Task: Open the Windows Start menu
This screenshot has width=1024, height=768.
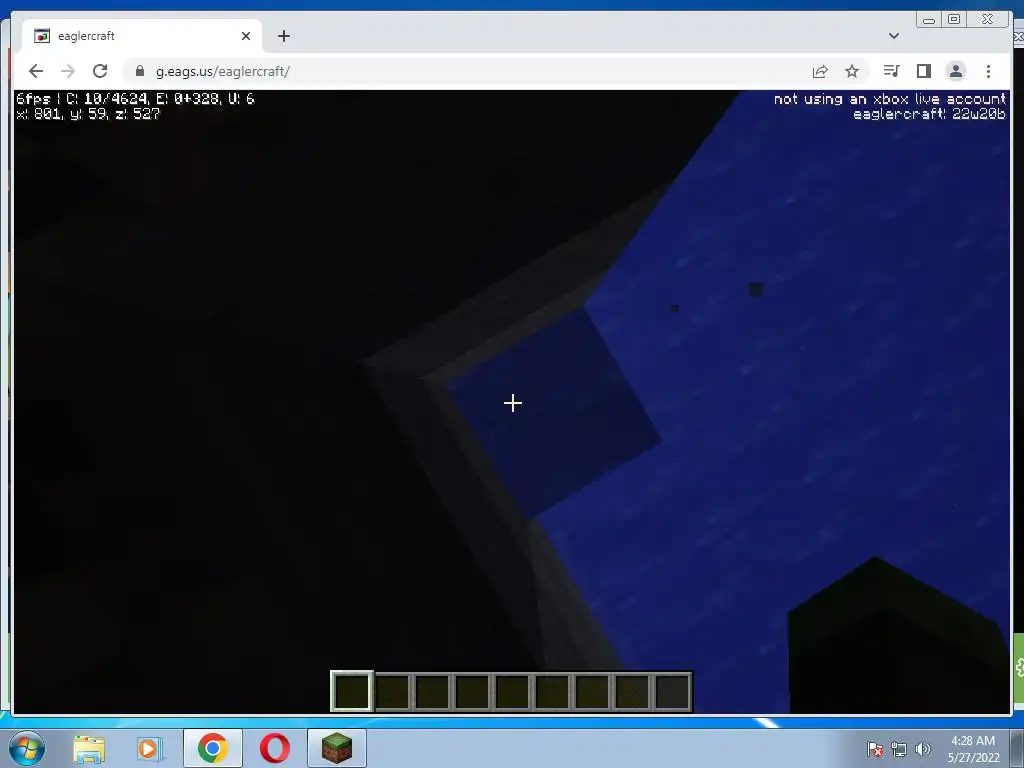Action: point(27,748)
